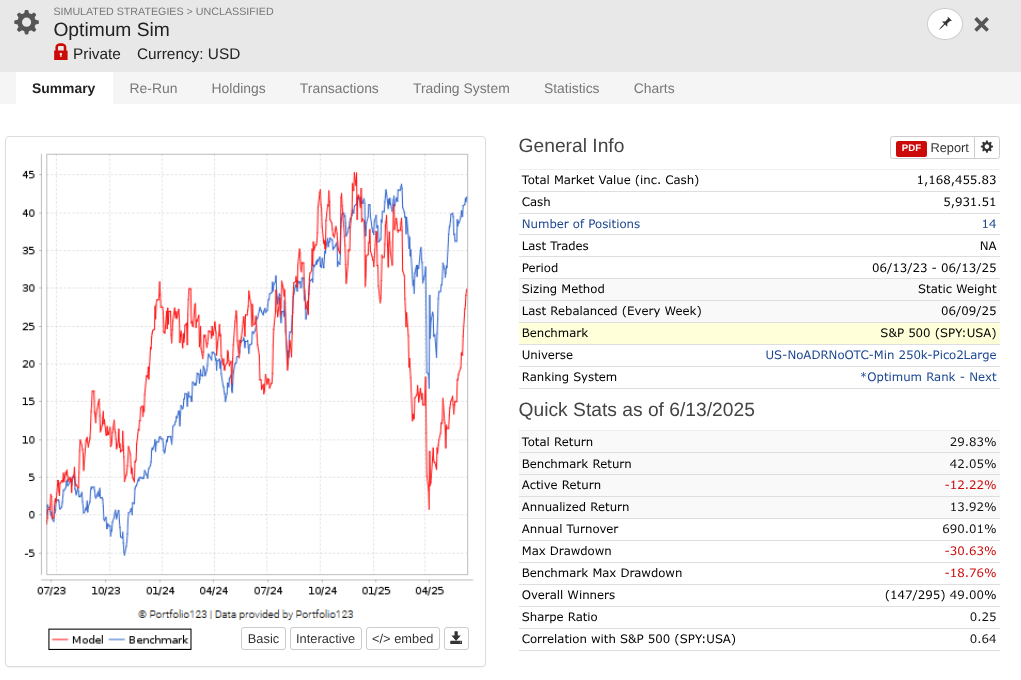Viewport: 1021px width, 680px height.
Task: Select the Re-Run tab
Action: coord(153,89)
